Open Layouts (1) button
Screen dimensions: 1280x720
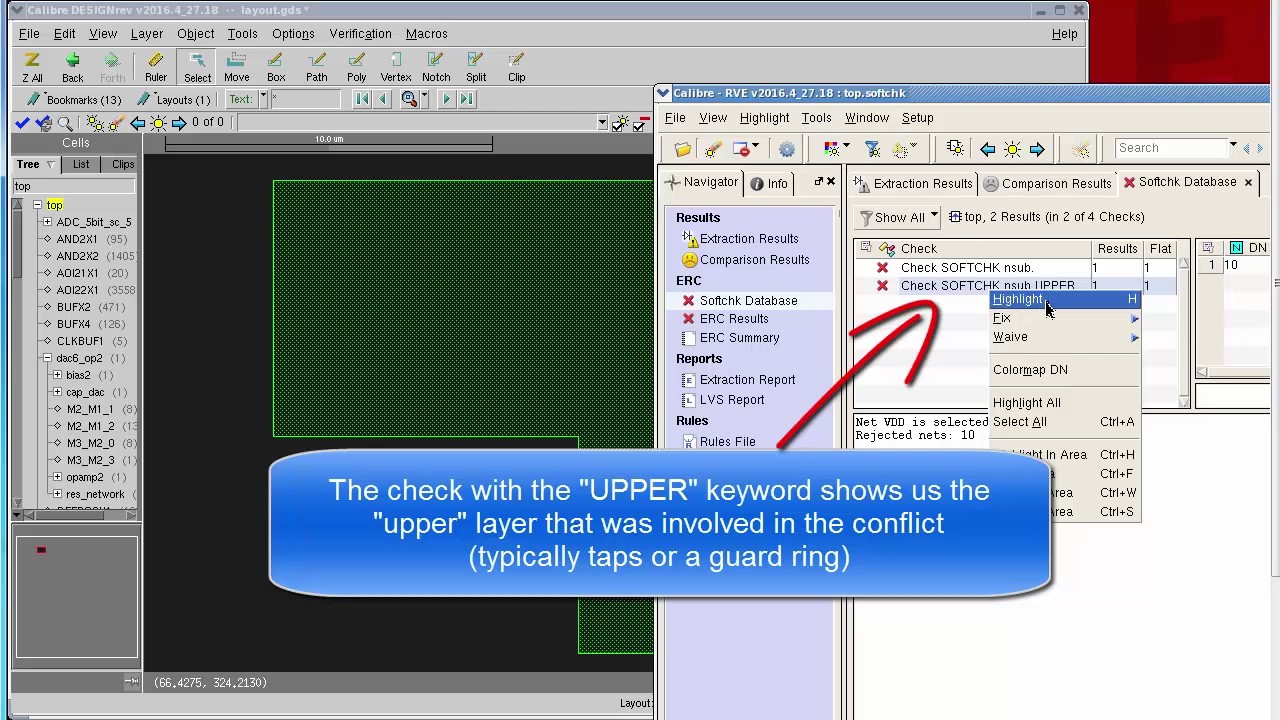point(174,100)
